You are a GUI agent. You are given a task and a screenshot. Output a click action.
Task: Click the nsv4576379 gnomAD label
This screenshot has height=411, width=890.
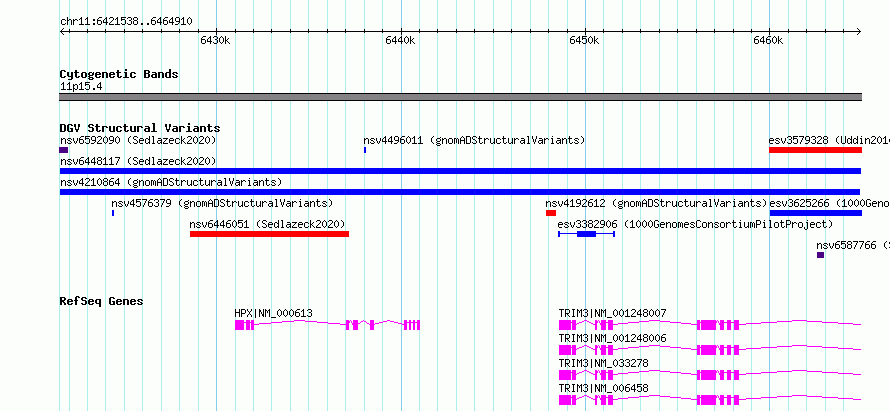(222, 203)
